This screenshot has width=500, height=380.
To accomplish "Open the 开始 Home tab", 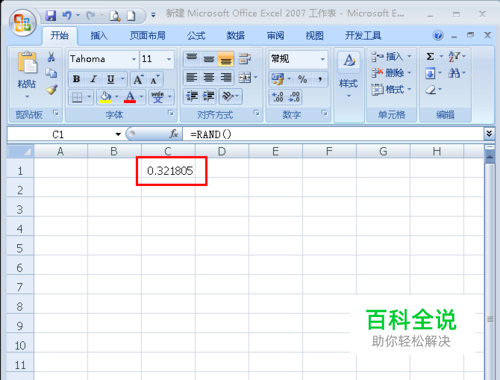I will 60,35.
